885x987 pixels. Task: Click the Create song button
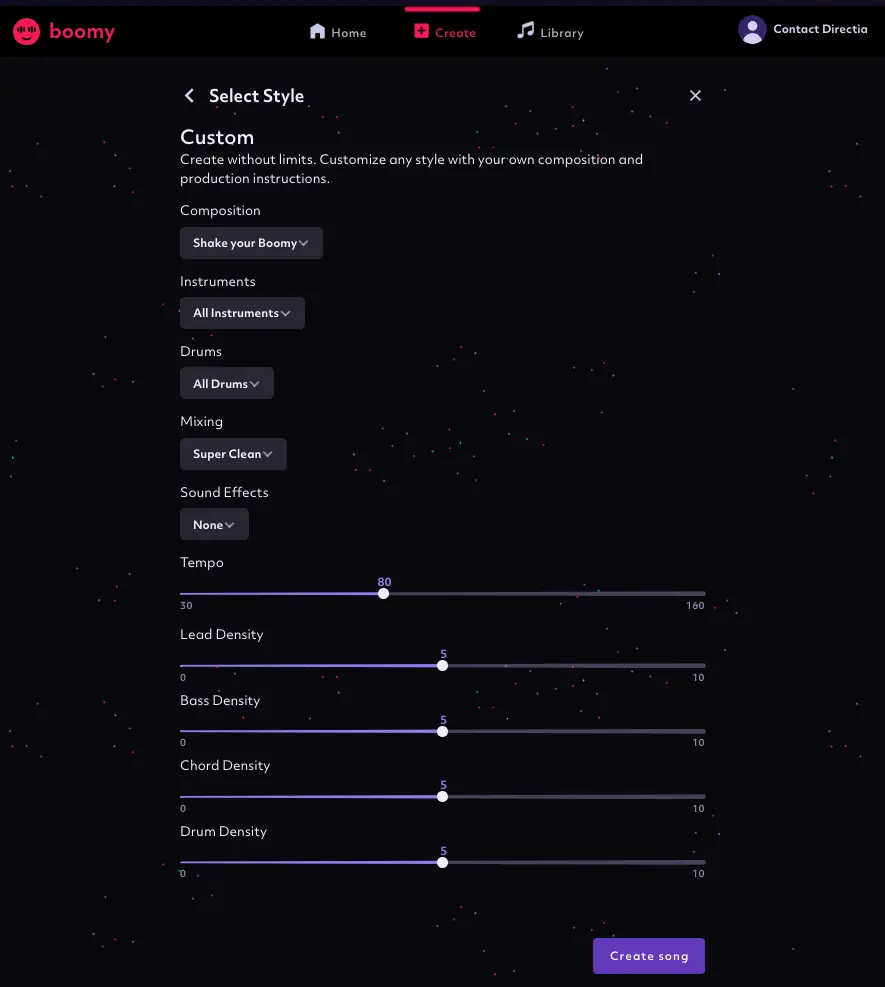649,956
